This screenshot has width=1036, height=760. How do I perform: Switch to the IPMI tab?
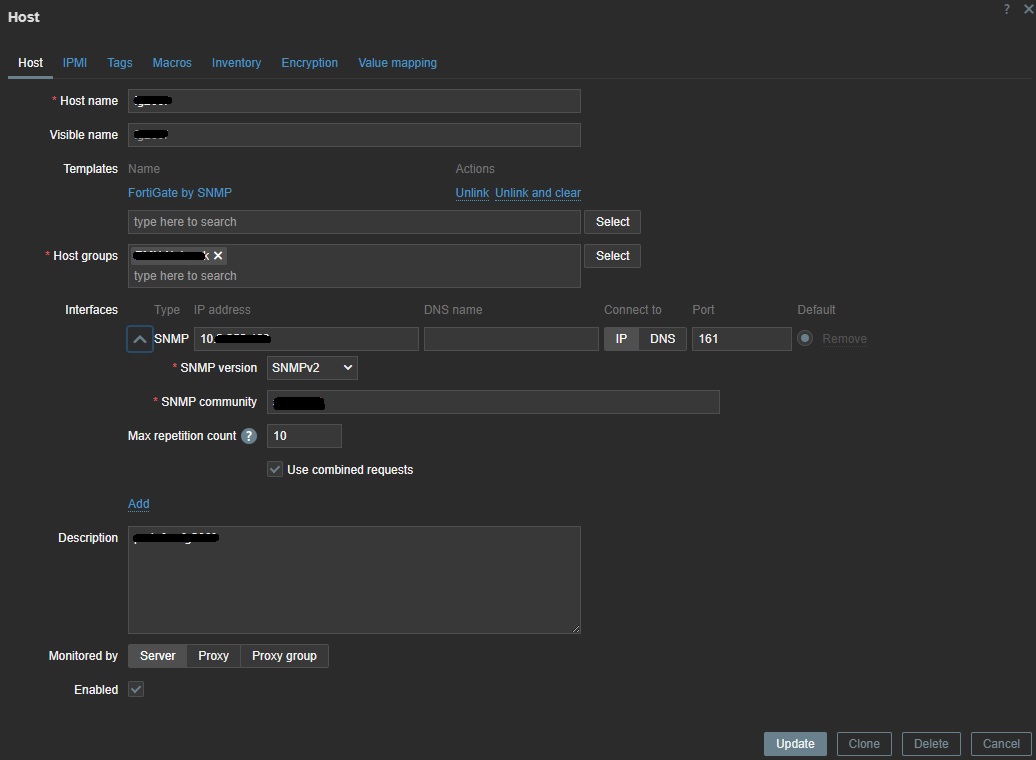75,63
